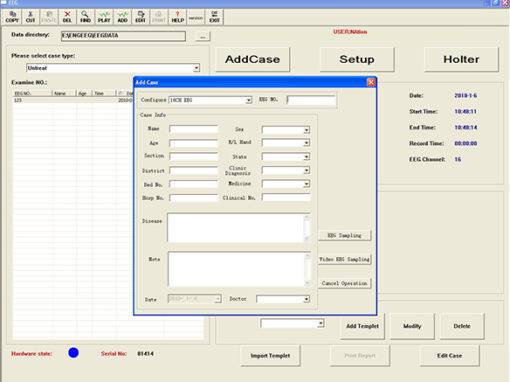This screenshot has height=382, width=510.
Task: Click the Clinical No. input field
Action: [286, 198]
